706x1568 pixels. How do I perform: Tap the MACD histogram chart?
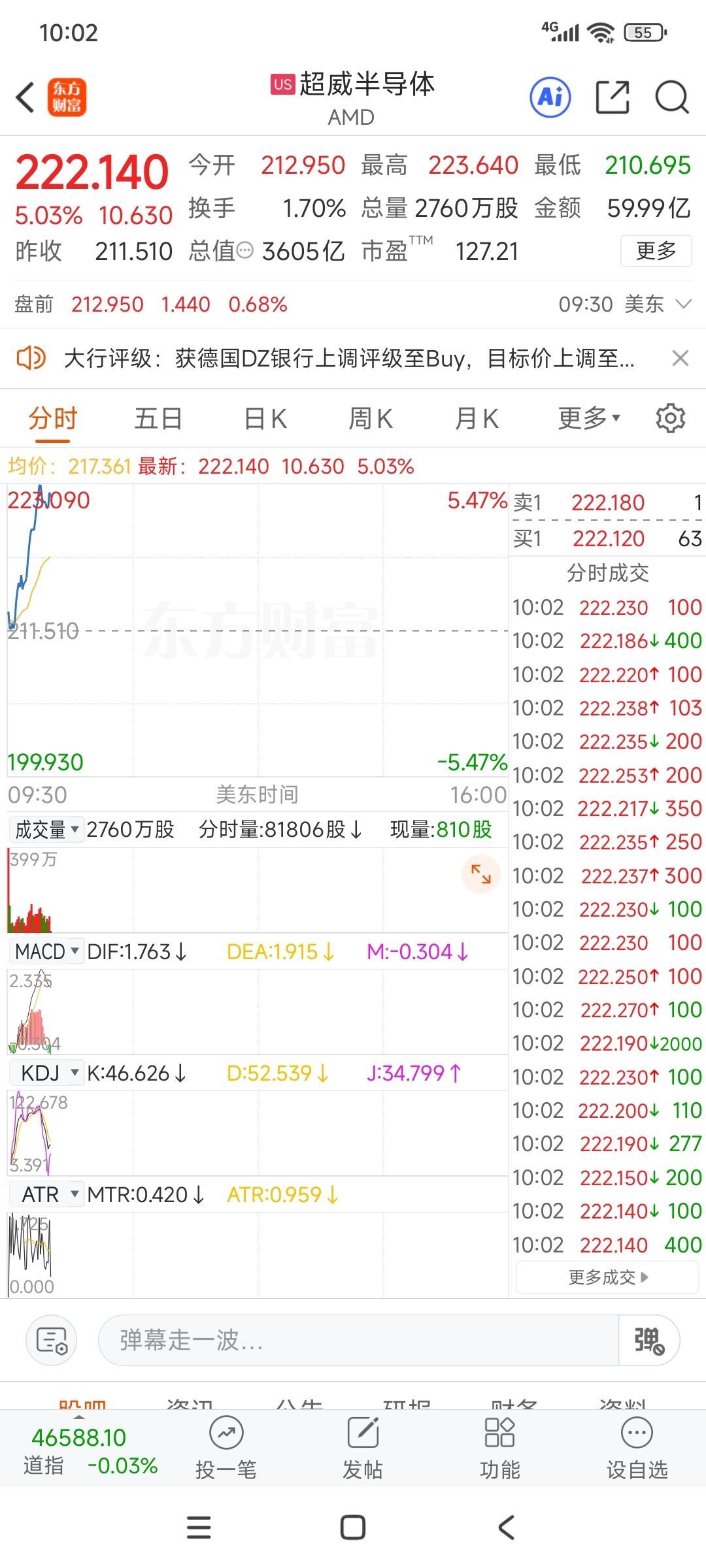pyautogui.click(x=258, y=1011)
